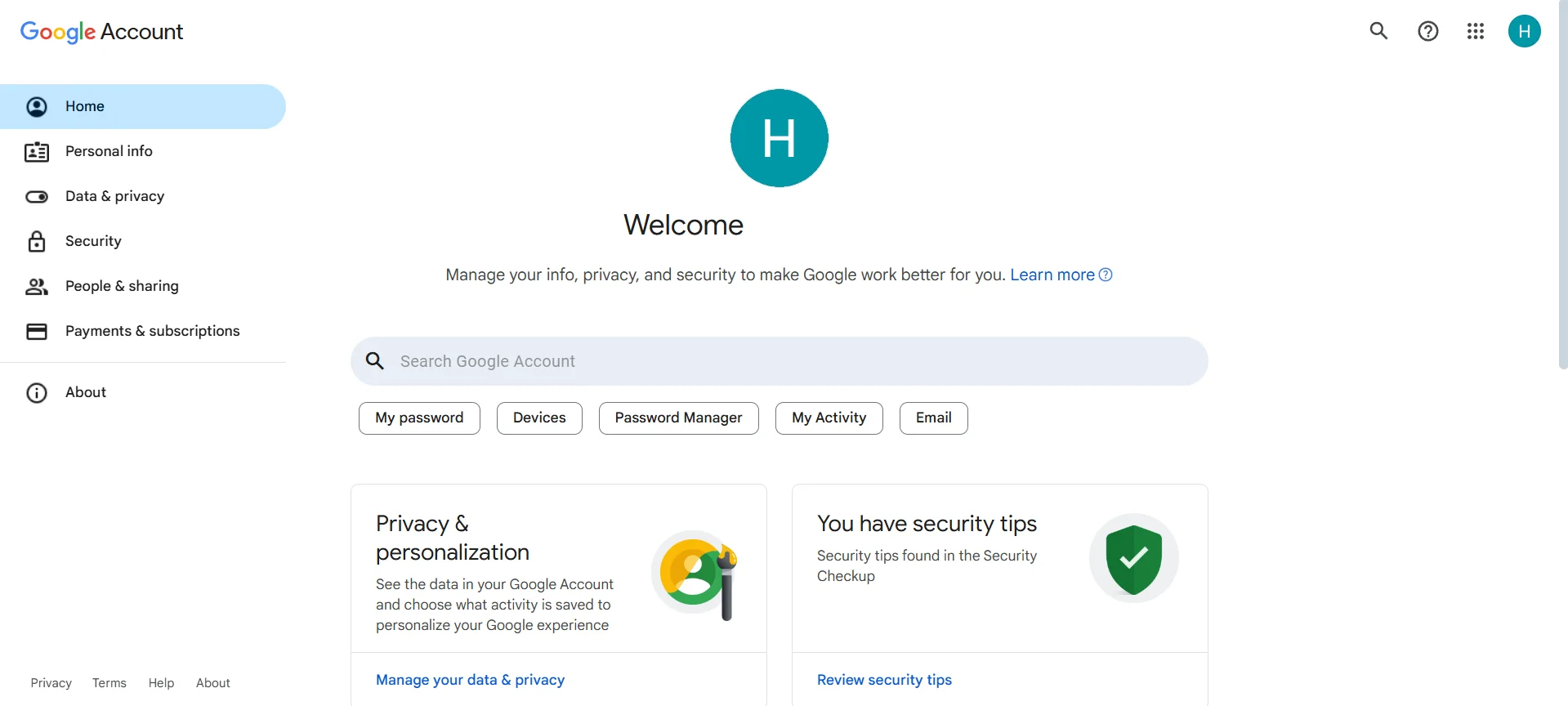1568x706 pixels.
Task: Click the Learn more help circle icon
Action: pos(1106,275)
